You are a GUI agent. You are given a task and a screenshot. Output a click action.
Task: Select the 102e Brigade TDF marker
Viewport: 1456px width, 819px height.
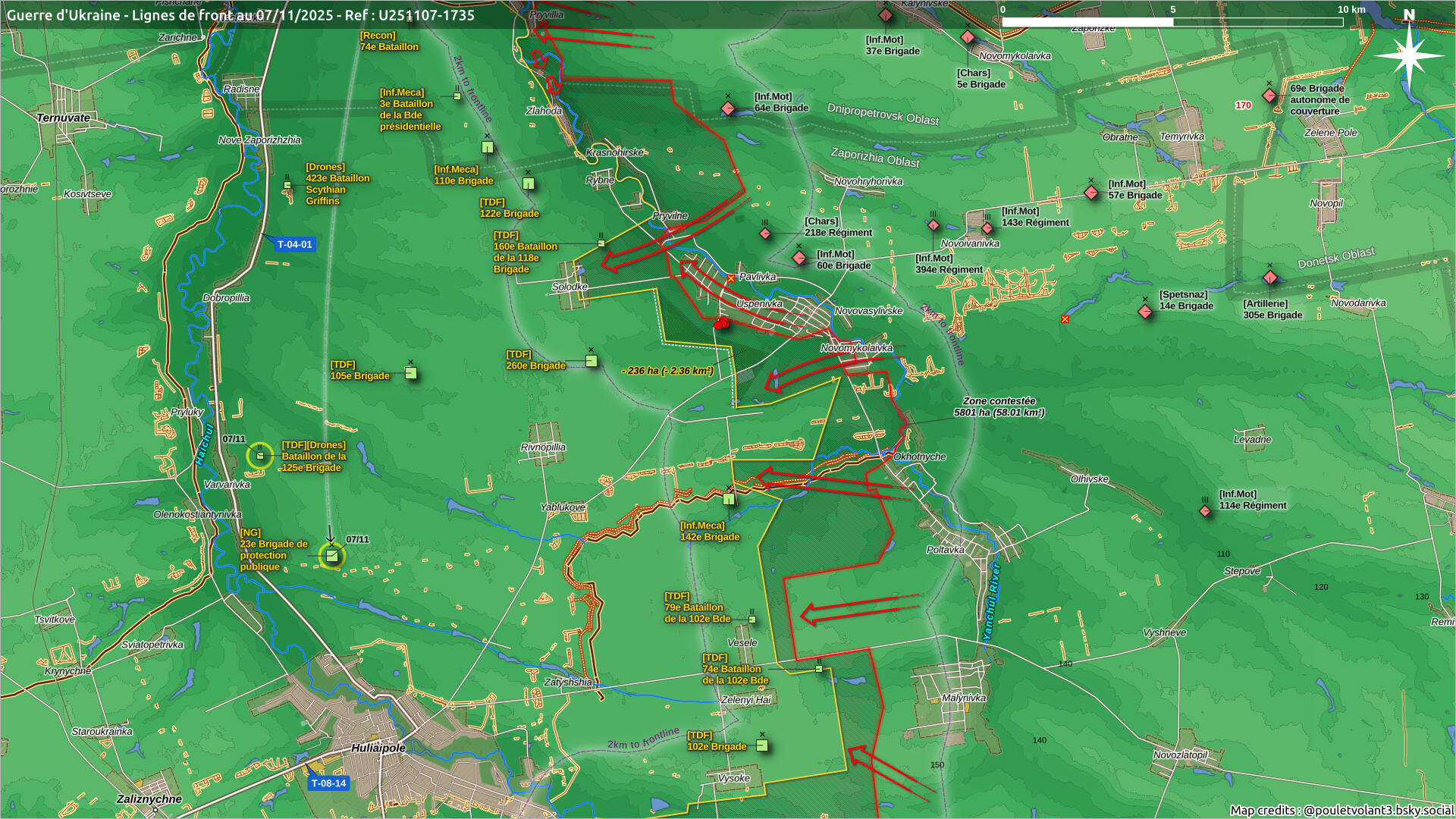[762, 745]
